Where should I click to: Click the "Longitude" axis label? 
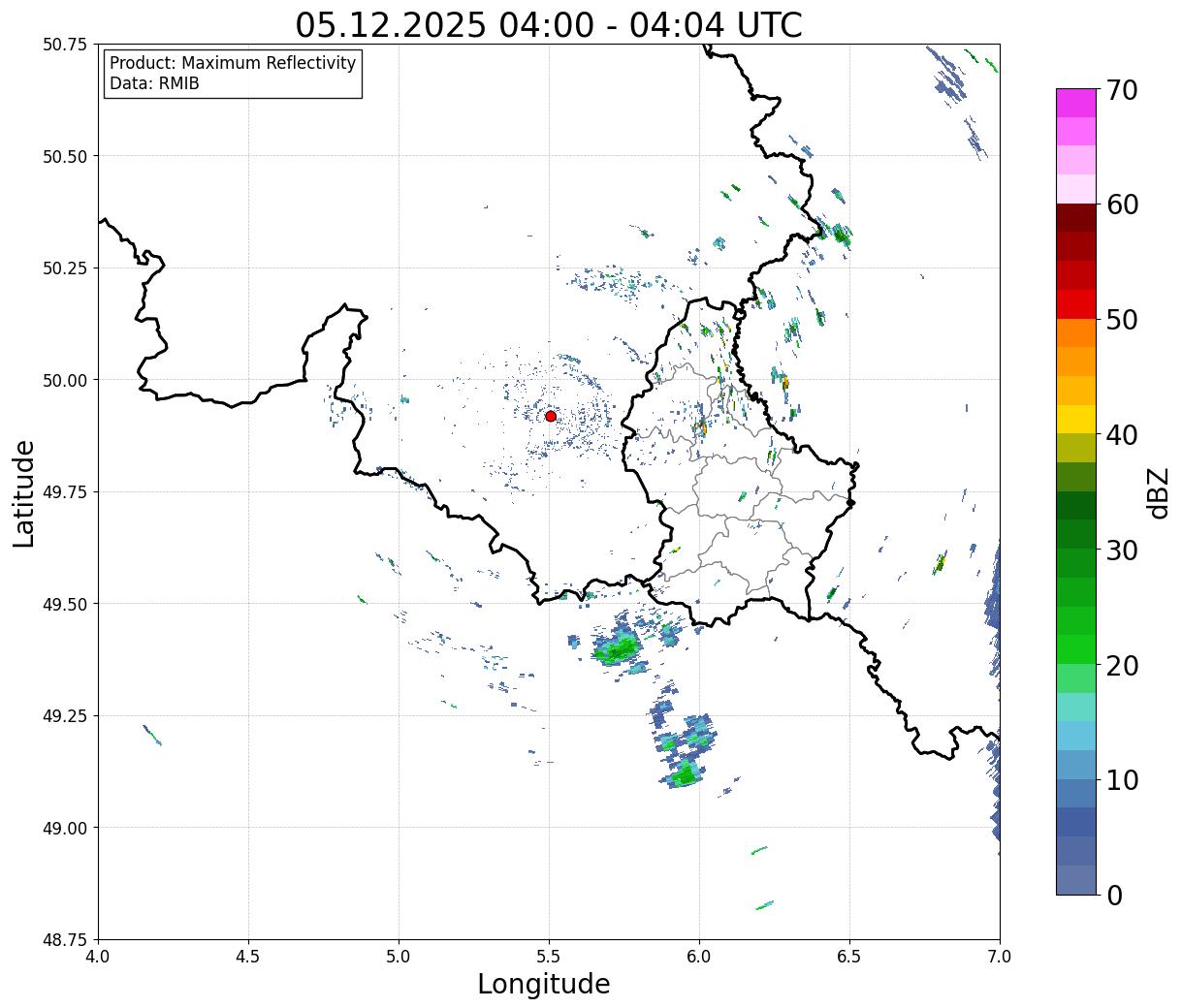[544, 984]
